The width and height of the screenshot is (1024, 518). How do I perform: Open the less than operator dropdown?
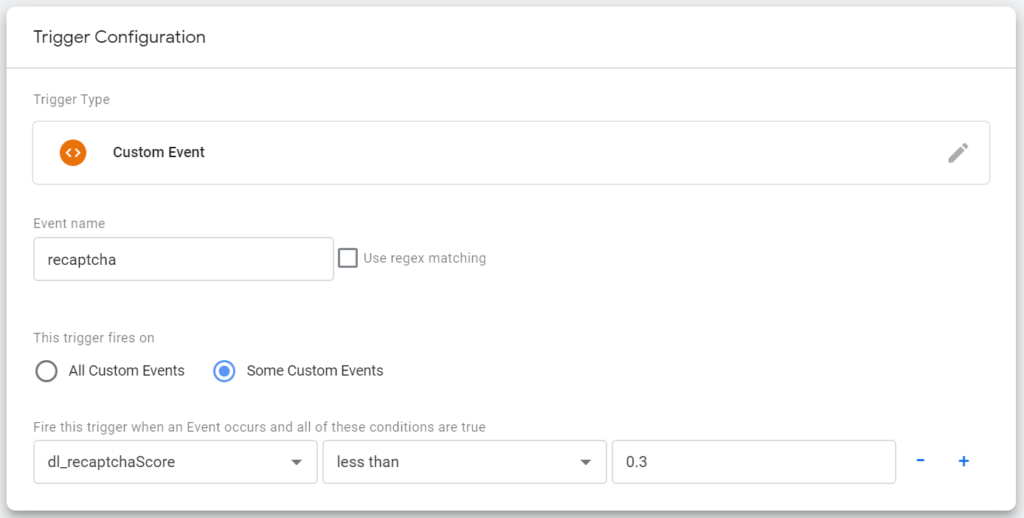464,462
